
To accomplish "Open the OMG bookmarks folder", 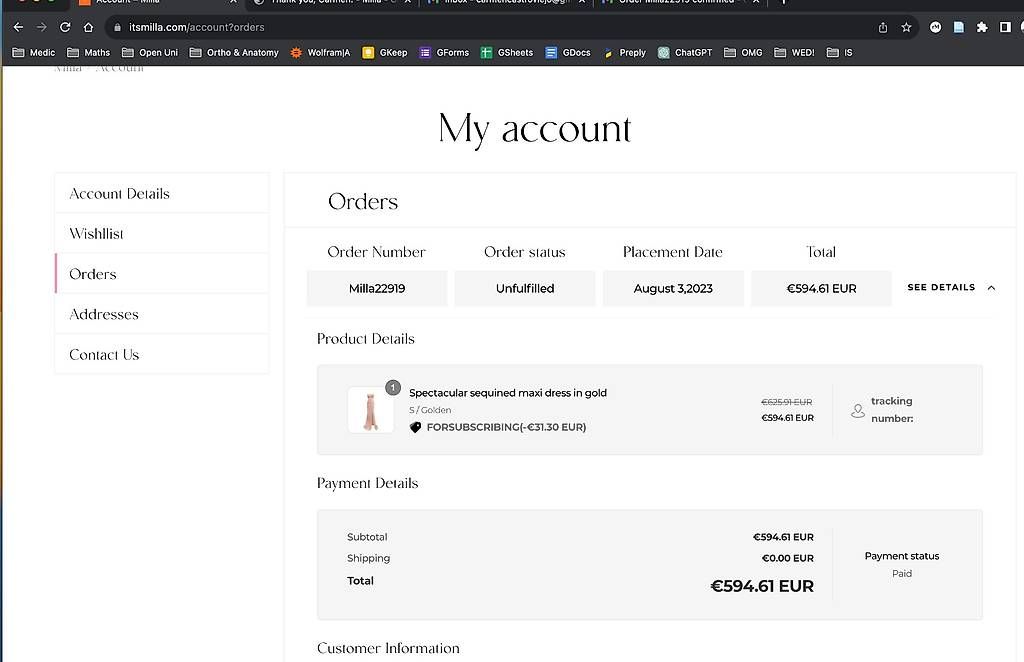I will click(743, 52).
